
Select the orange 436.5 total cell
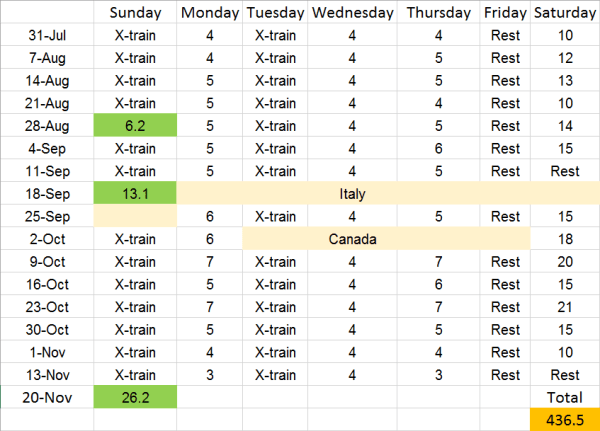566,419
